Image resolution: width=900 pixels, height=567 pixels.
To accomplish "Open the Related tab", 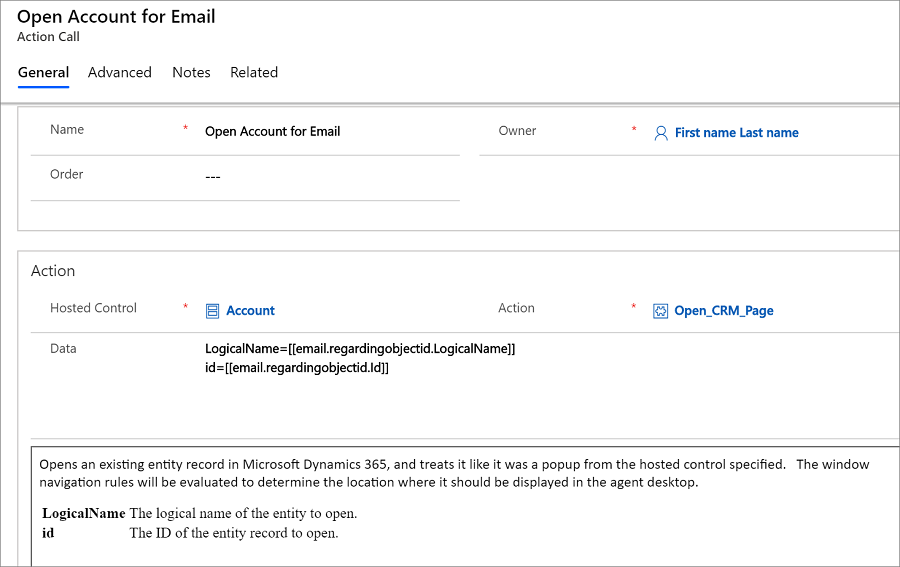I will (254, 72).
